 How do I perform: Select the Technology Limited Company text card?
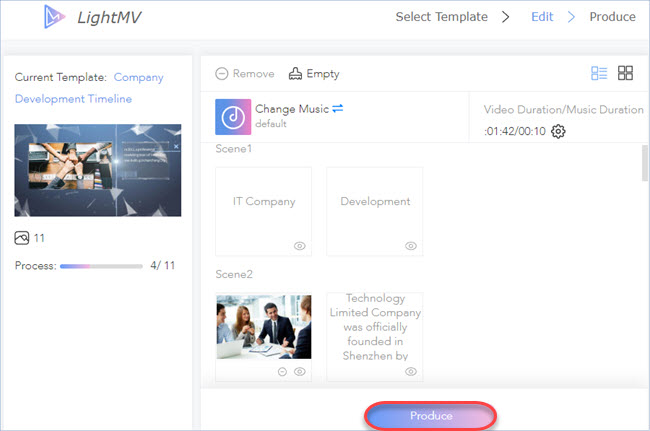click(x=375, y=337)
